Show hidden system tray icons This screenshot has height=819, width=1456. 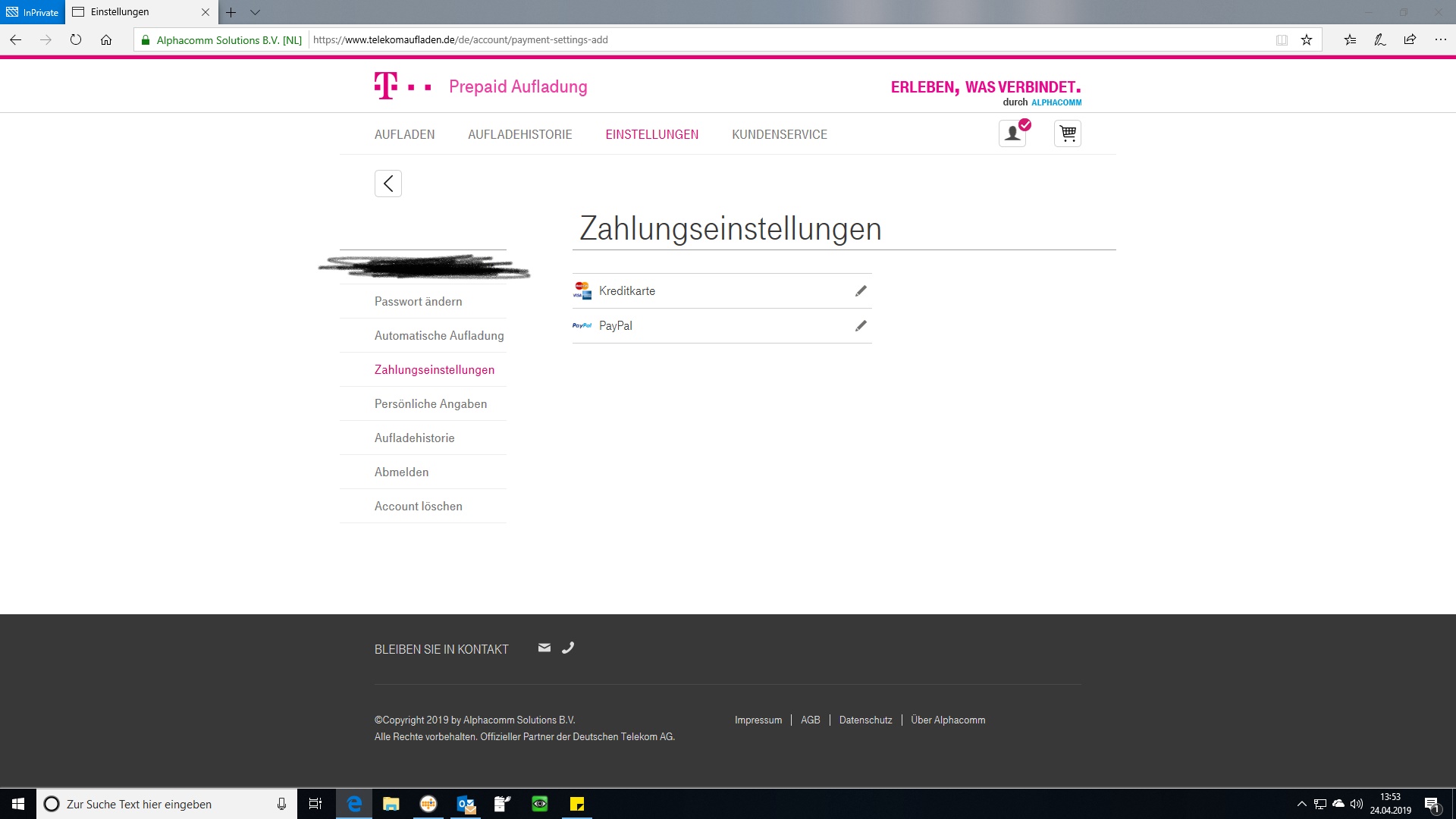coord(1301,804)
